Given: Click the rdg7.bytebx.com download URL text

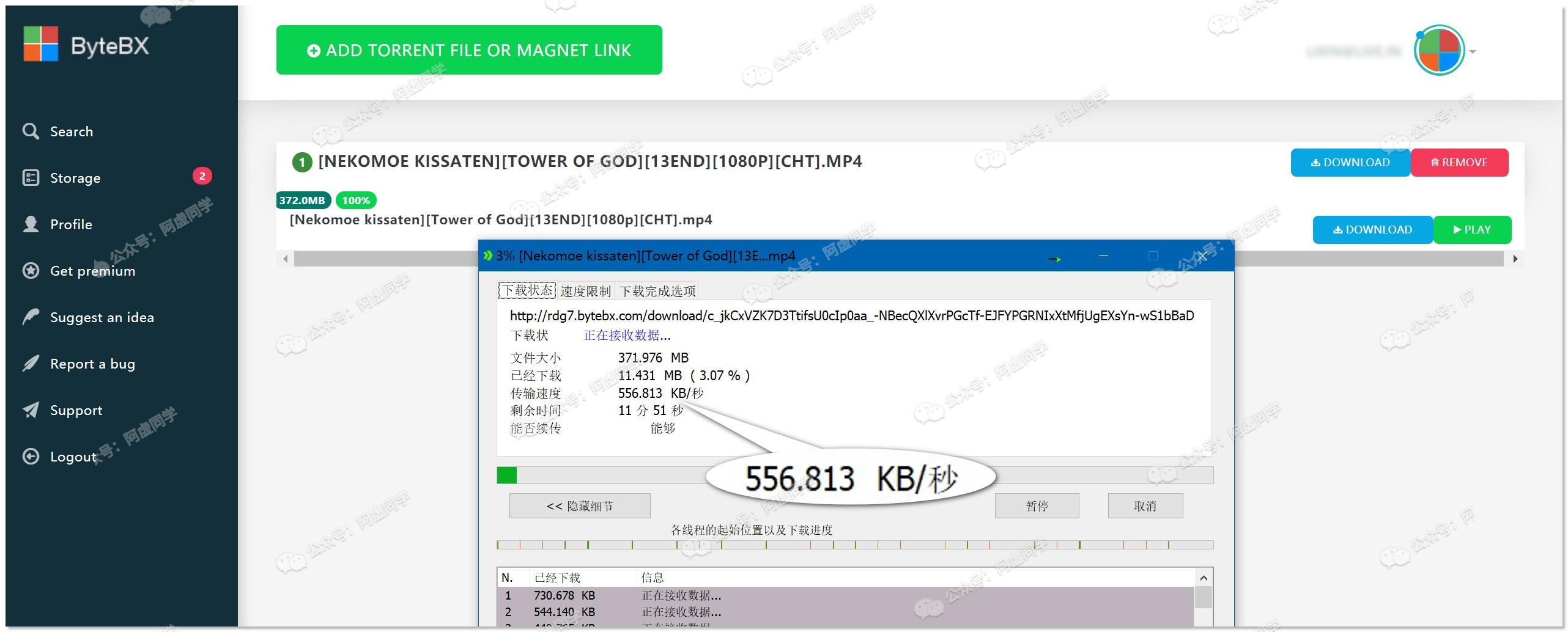Looking at the screenshot, I should (x=852, y=316).
